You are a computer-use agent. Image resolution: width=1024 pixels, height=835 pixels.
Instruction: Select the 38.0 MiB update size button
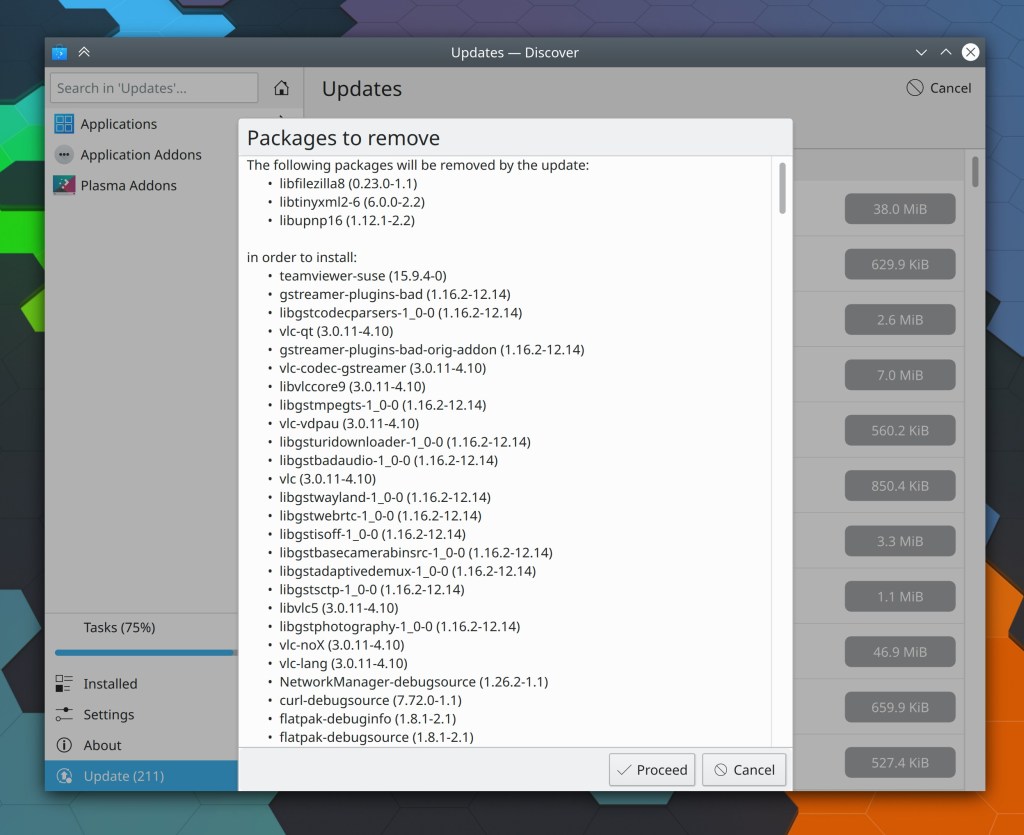[x=899, y=209]
